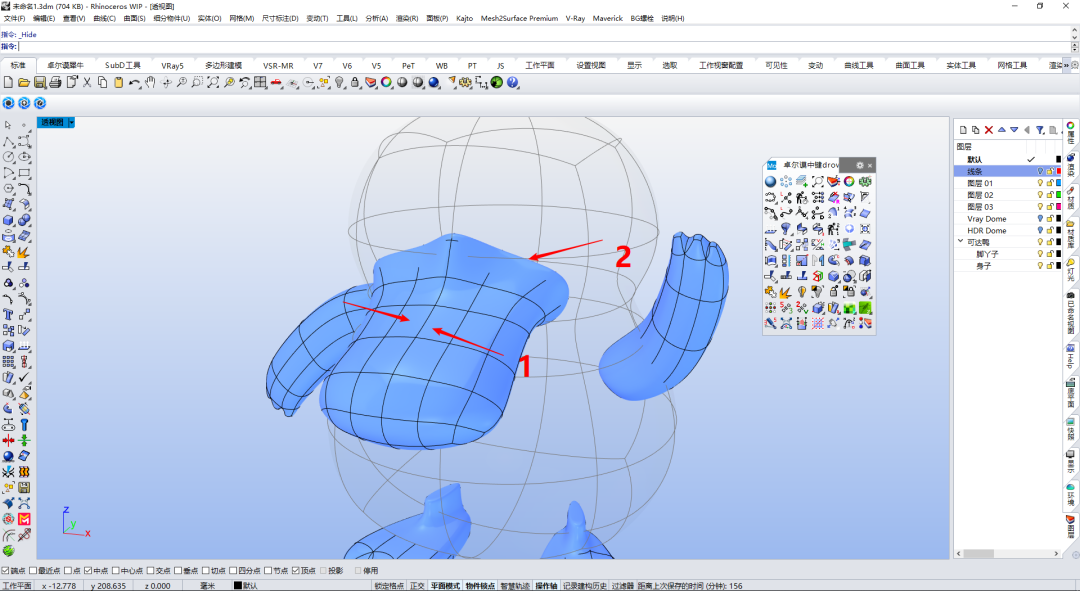Cut selection with the scissors icon
The height and width of the screenshot is (591, 1080).
pyautogui.click(x=87, y=82)
